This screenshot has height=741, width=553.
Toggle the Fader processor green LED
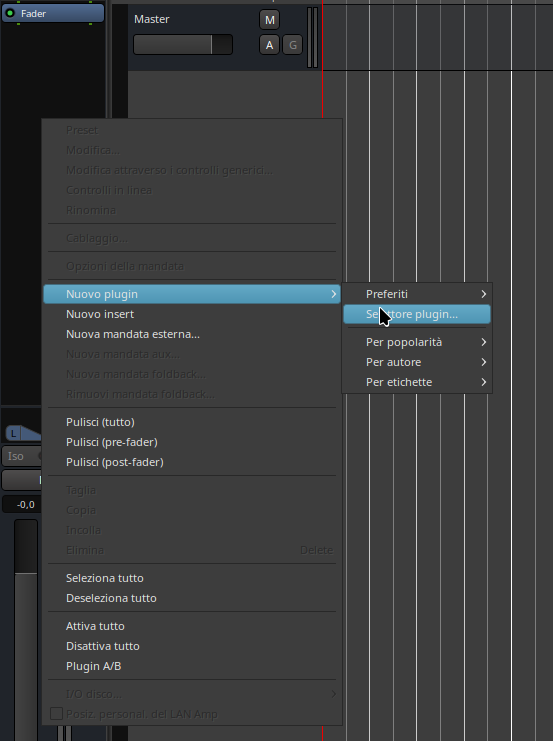point(9,13)
